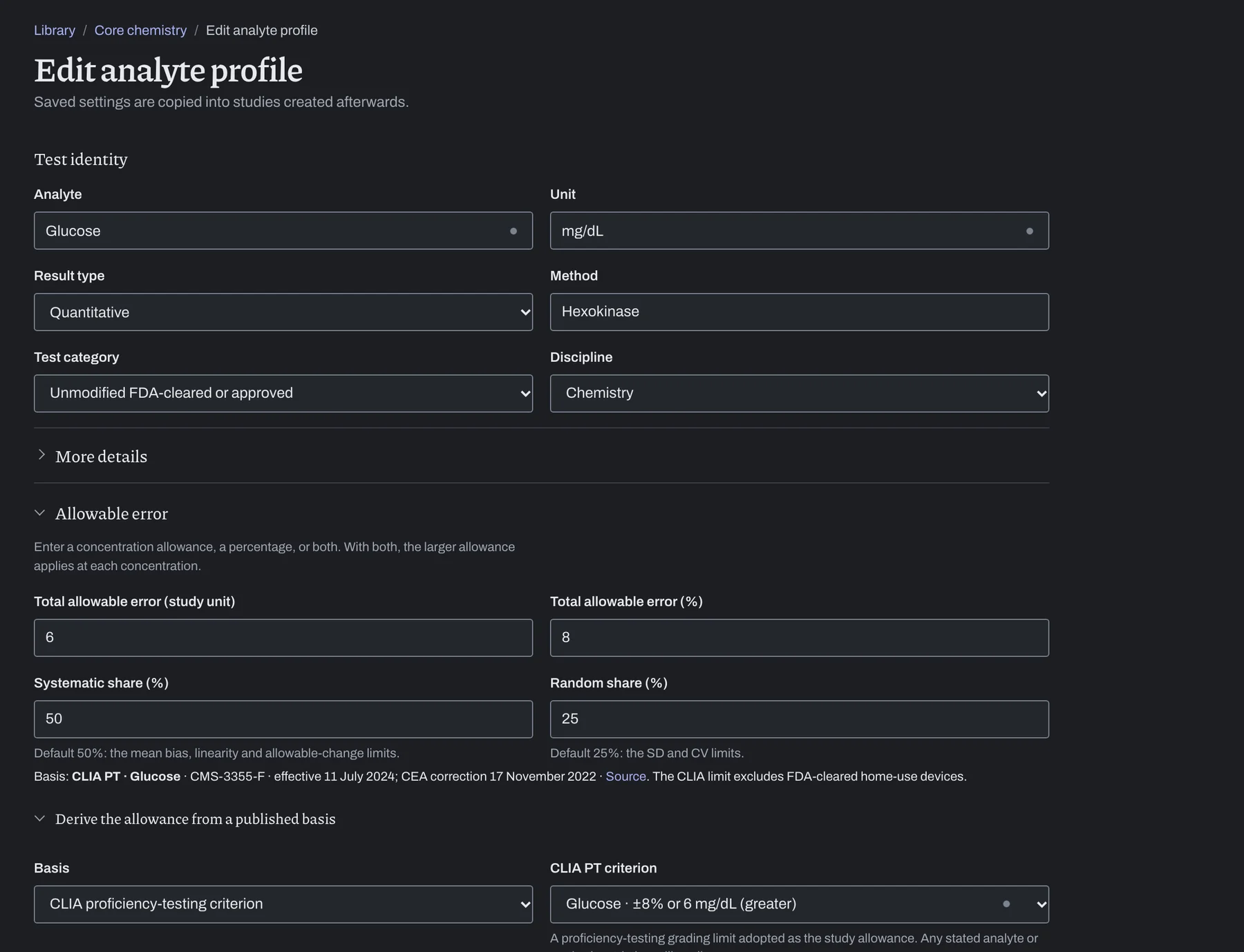Click the Unit field showing mg/dL
The width and height of the screenshot is (1244, 952).
click(800, 231)
